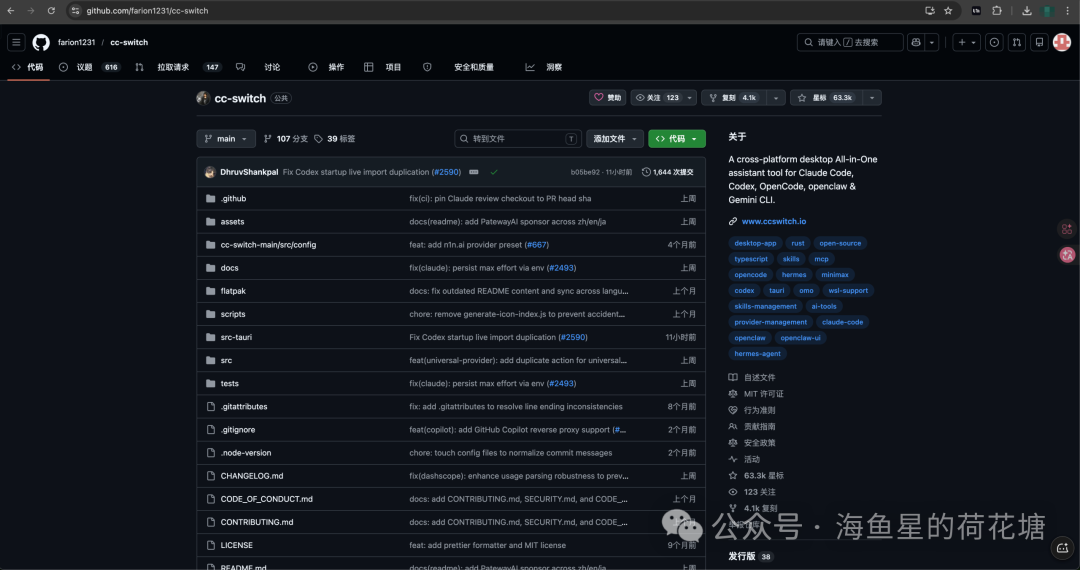
Task: Open the user avatar profile menu
Action: [1062, 42]
